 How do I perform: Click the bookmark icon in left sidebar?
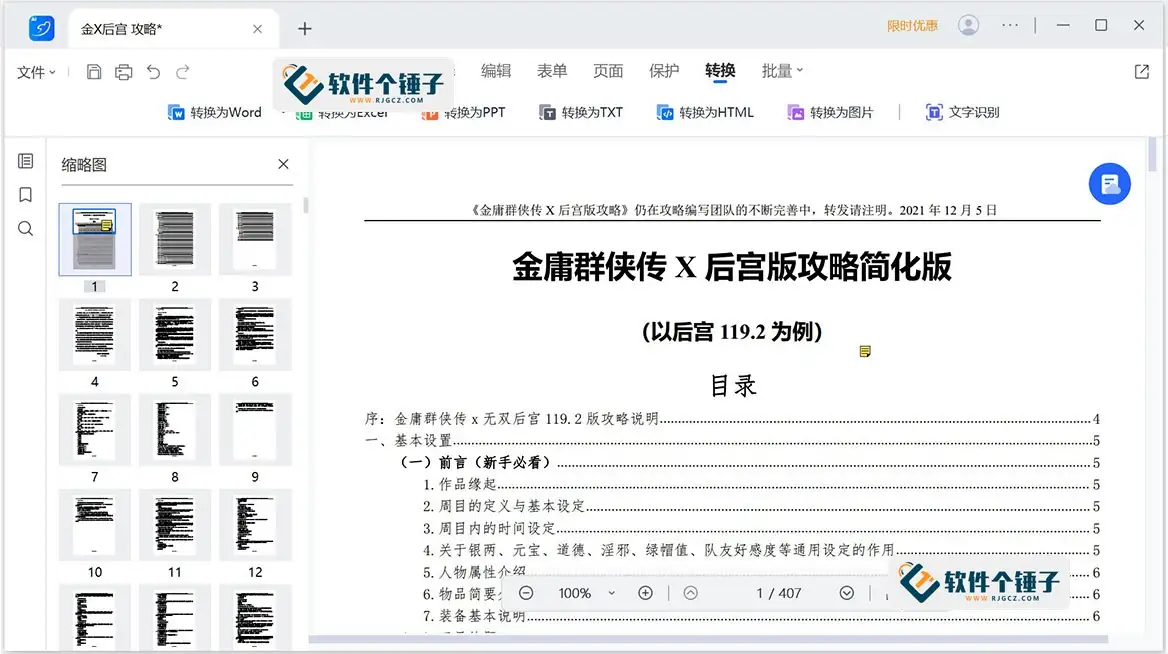click(x=25, y=194)
